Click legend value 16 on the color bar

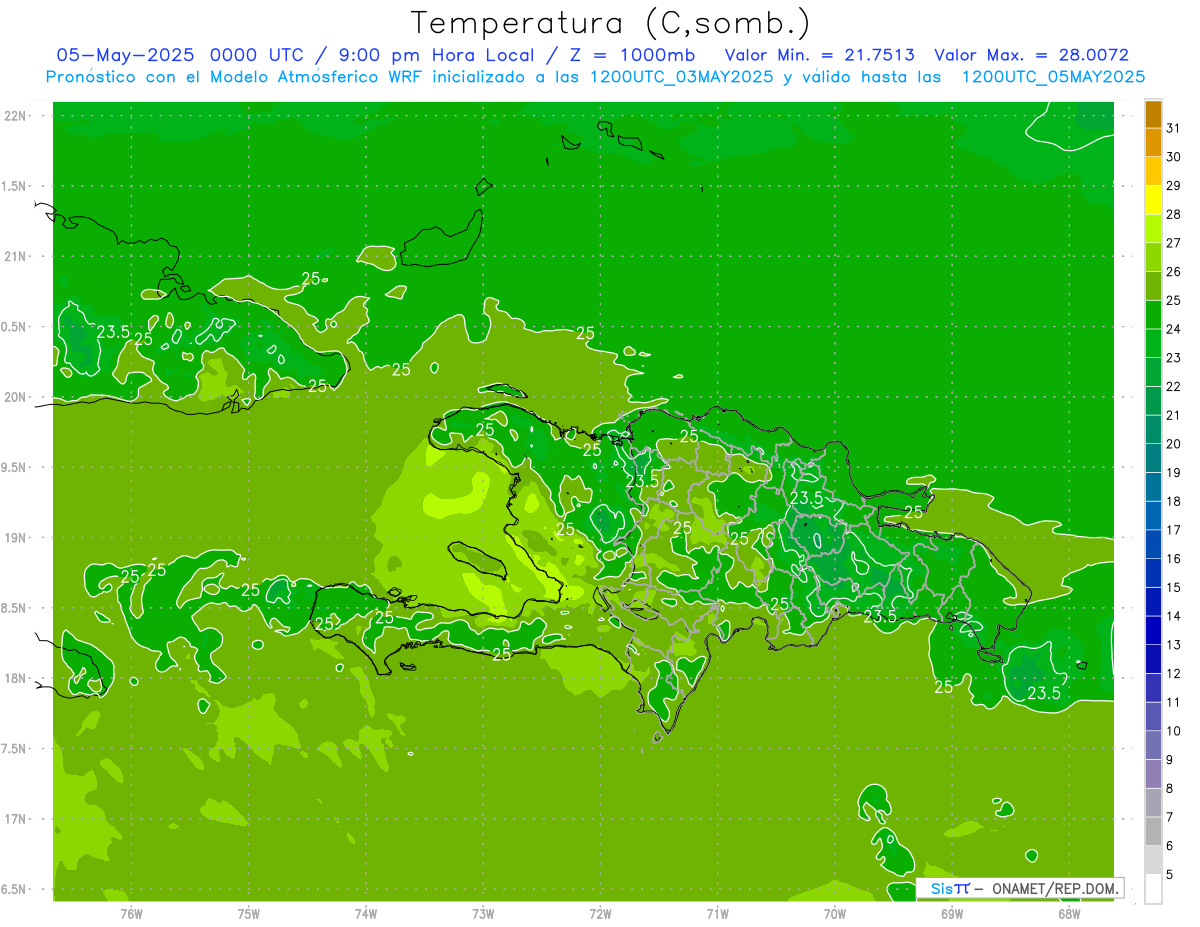coord(1174,559)
